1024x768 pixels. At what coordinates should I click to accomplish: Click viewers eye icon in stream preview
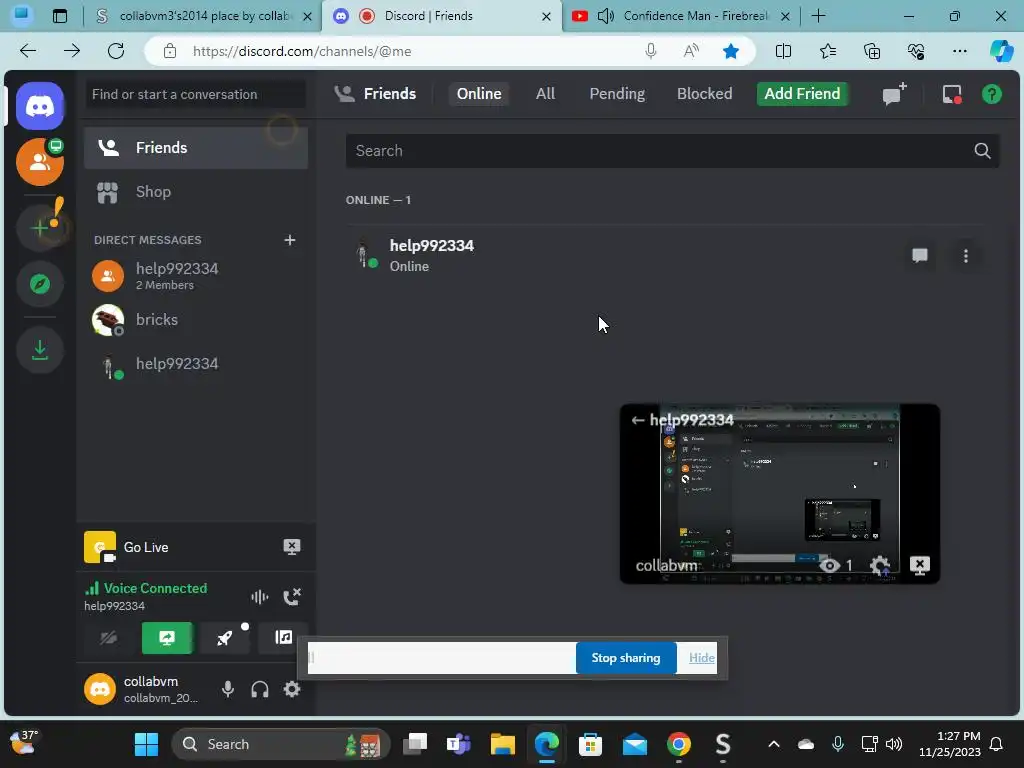pos(829,566)
